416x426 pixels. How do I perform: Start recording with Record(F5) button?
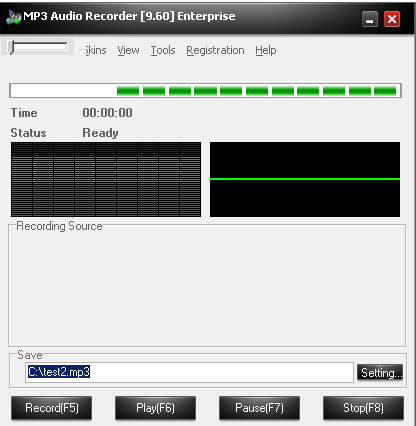pyautogui.click(x=52, y=408)
